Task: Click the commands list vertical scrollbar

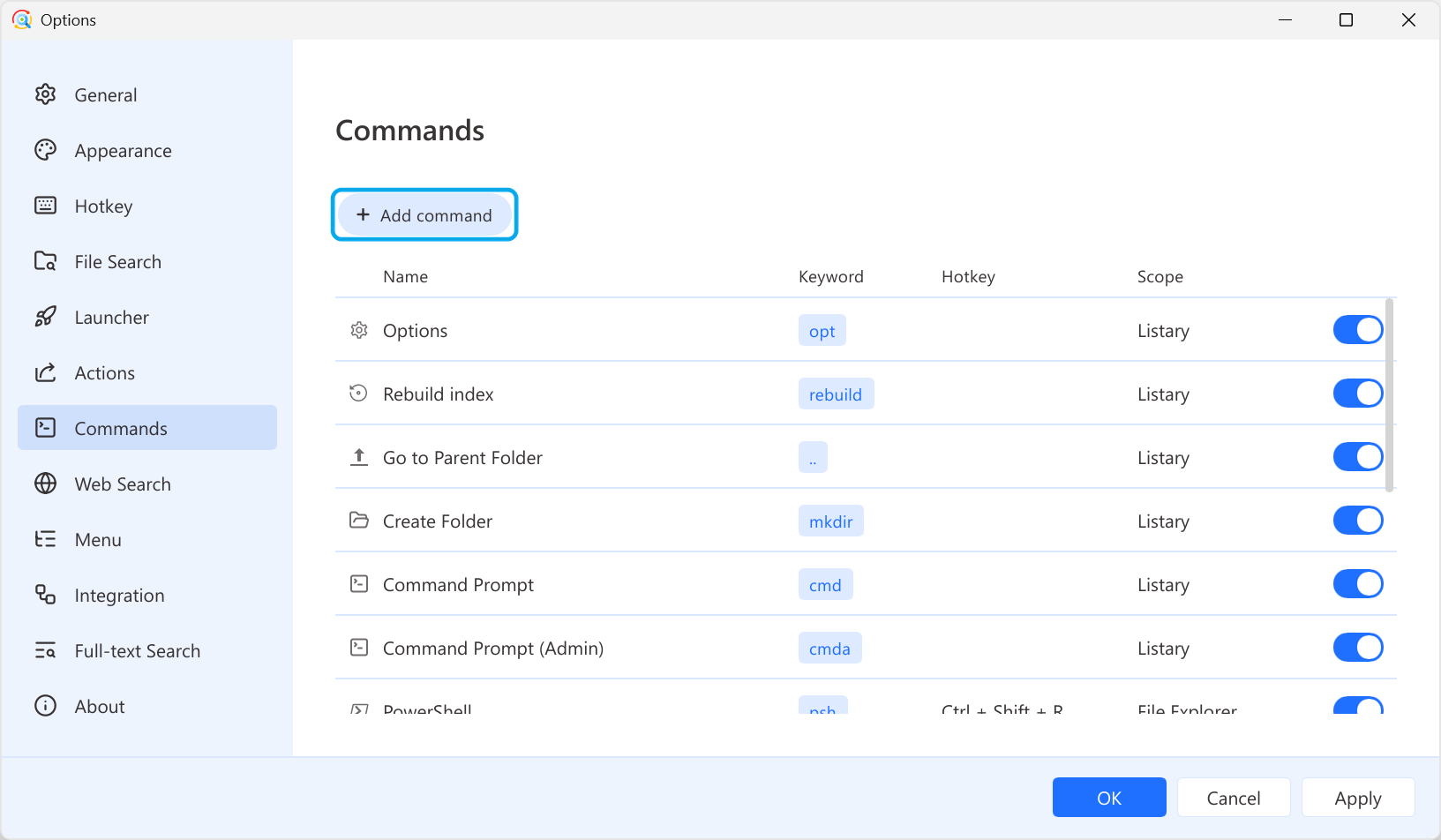Action: (1390, 395)
